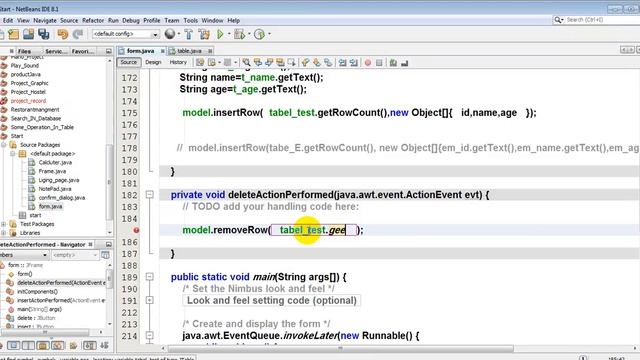This screenshot has width=640, height=360.
Task: Click the Last Edit icon in editor toolbar
Action: 200,62
